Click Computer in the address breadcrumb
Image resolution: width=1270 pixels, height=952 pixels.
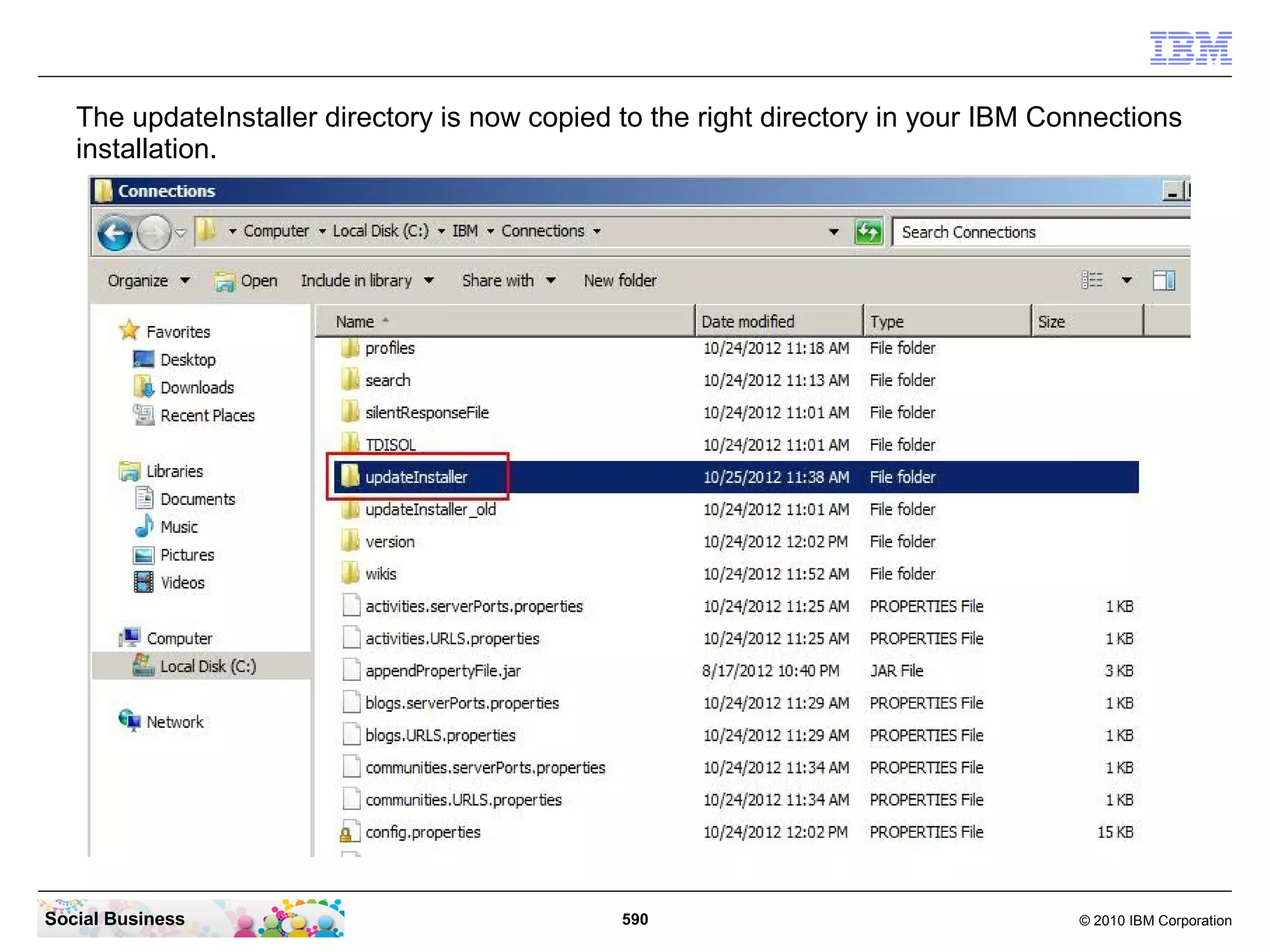(x=276, y=231)
